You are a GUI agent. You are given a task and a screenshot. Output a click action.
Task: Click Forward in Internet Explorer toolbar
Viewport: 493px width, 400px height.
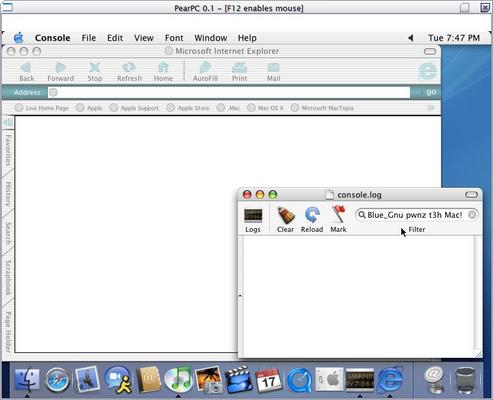(x=60, y=72)
